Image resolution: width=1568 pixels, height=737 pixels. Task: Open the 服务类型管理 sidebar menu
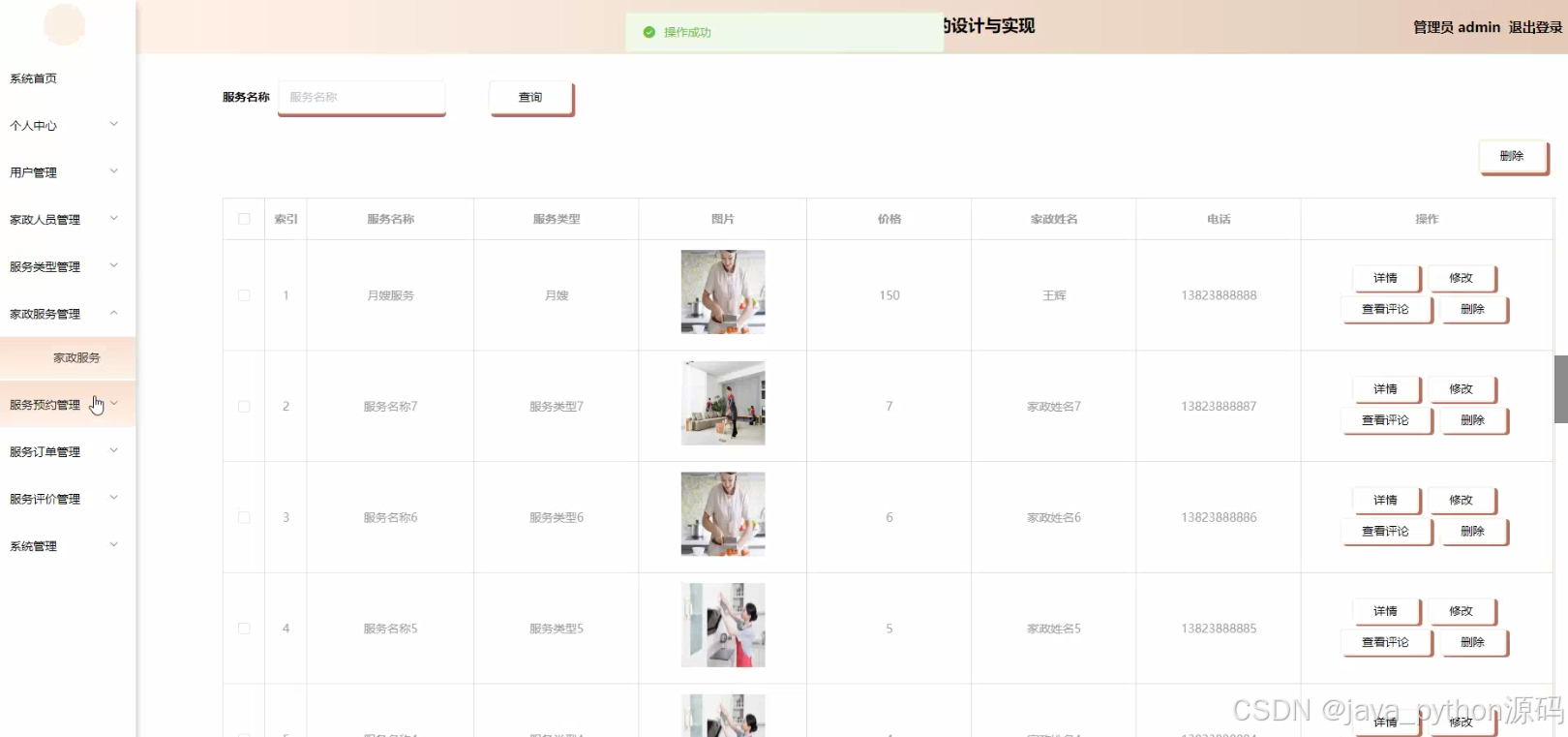[68, 266]
